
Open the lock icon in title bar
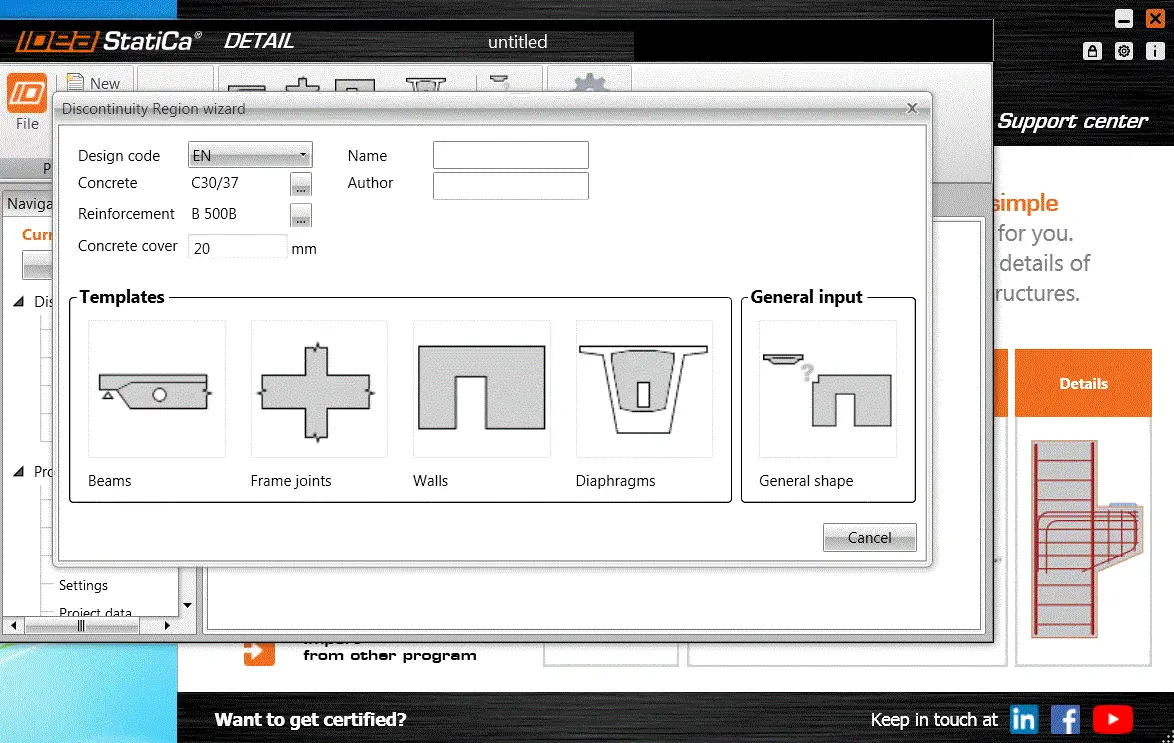(1092, 51)
